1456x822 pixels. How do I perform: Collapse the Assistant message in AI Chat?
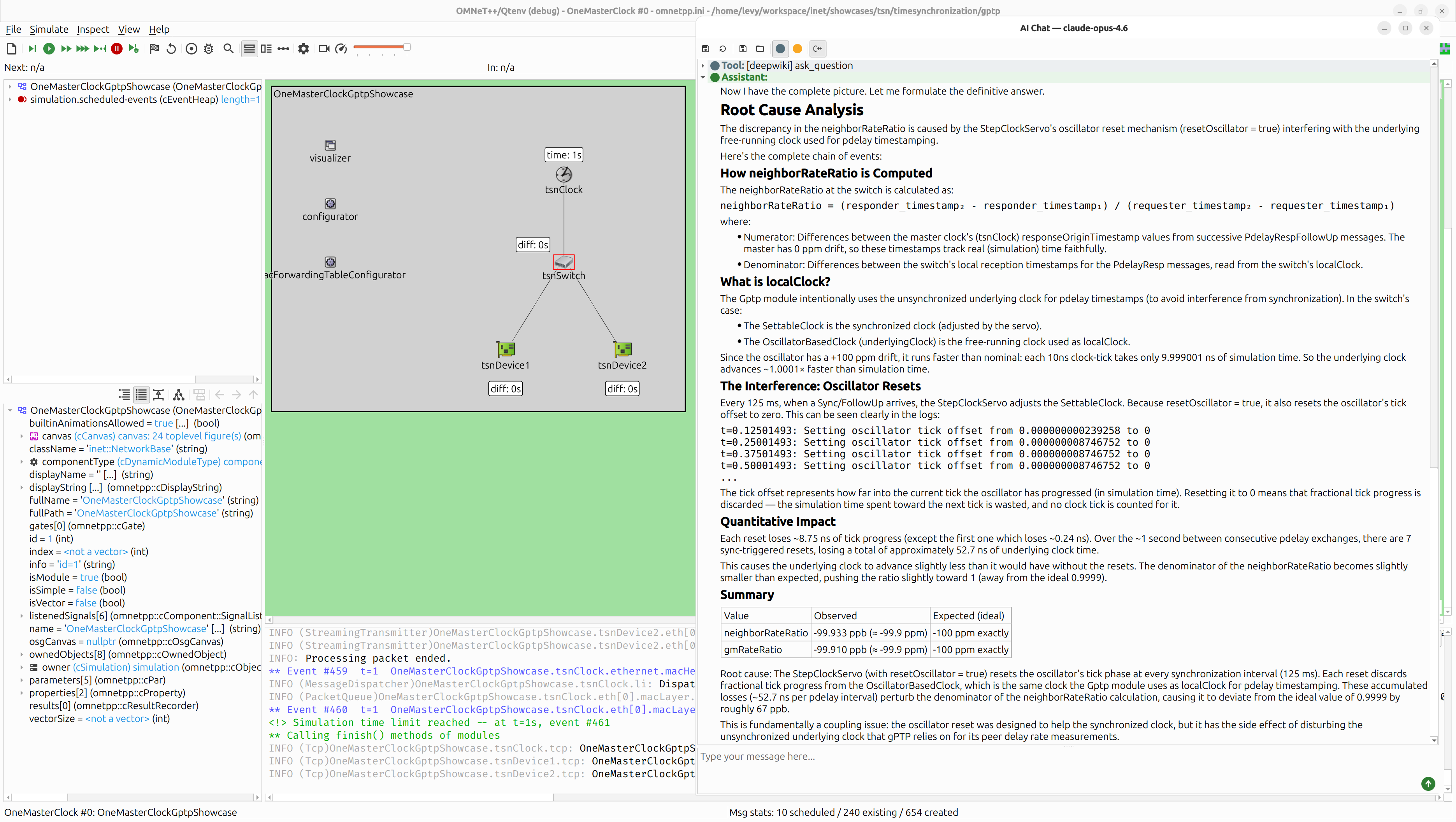(703, 77)
